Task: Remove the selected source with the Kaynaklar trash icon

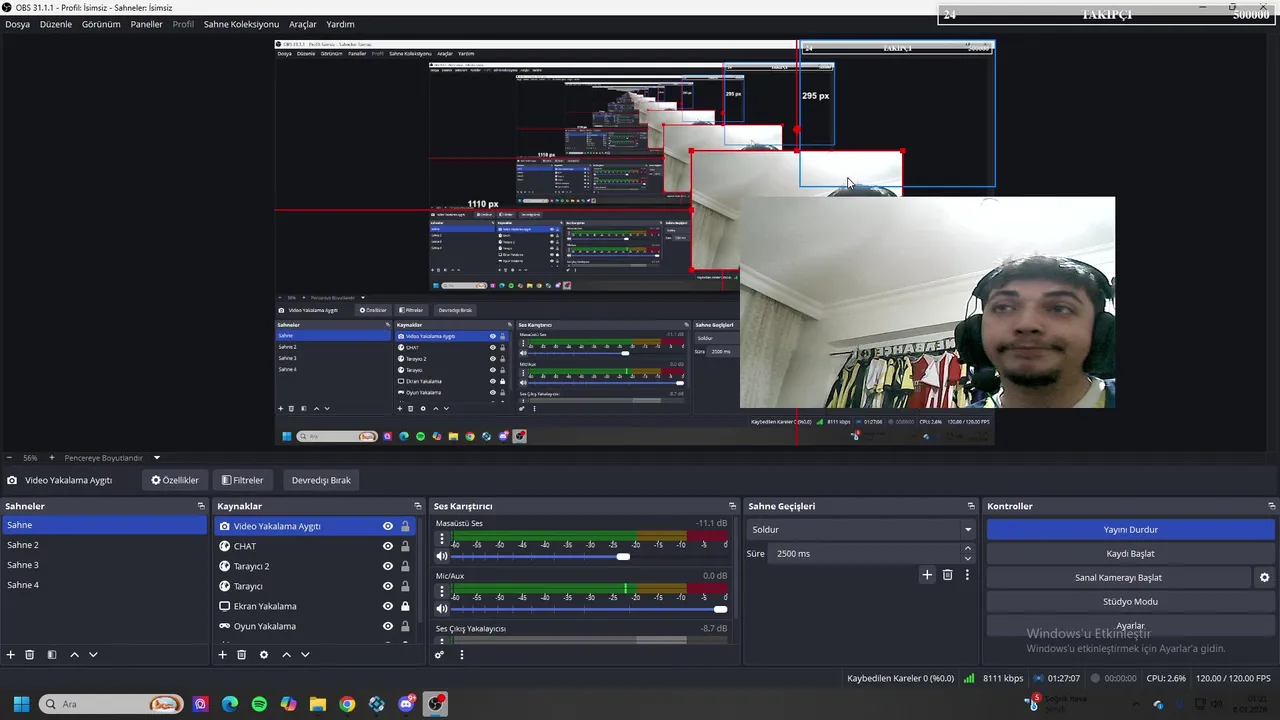Action: pos(241,655)
